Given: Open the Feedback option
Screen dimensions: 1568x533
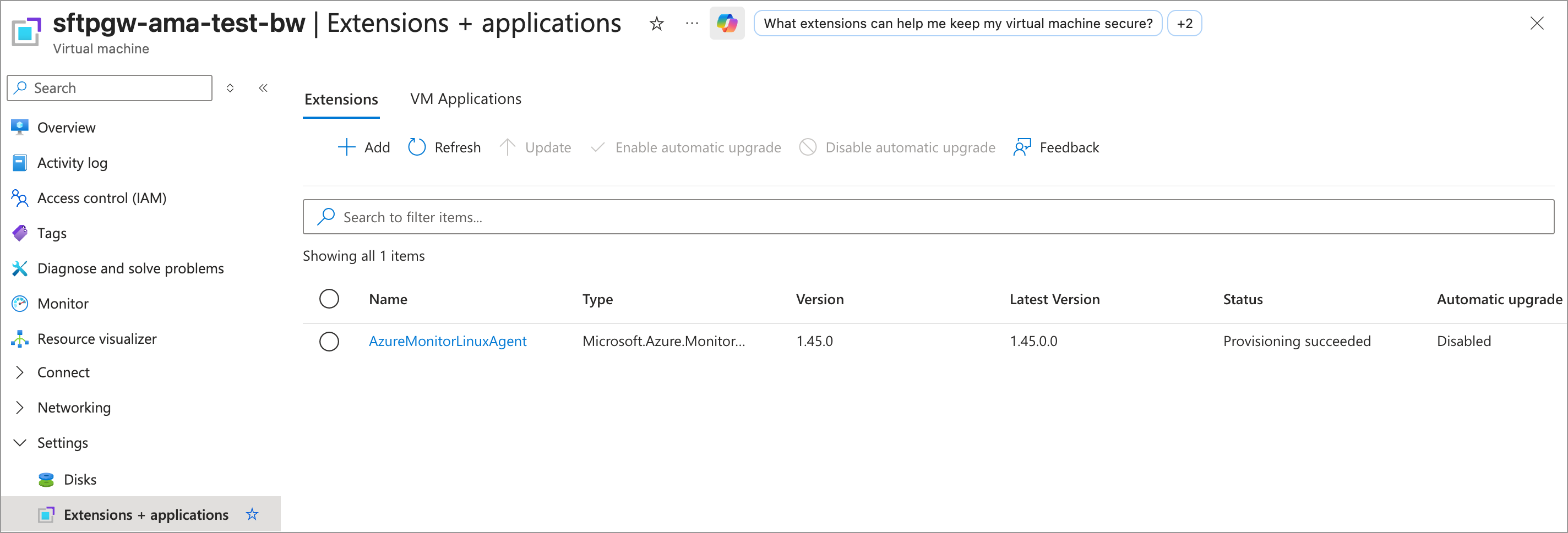Looking at the screenshot, I should click(x=1056, y=147).
